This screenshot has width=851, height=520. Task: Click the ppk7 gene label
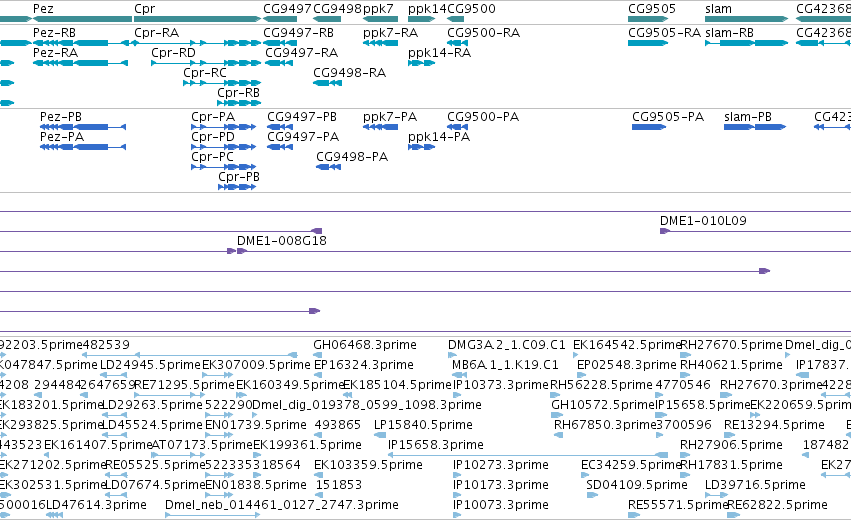378,9
